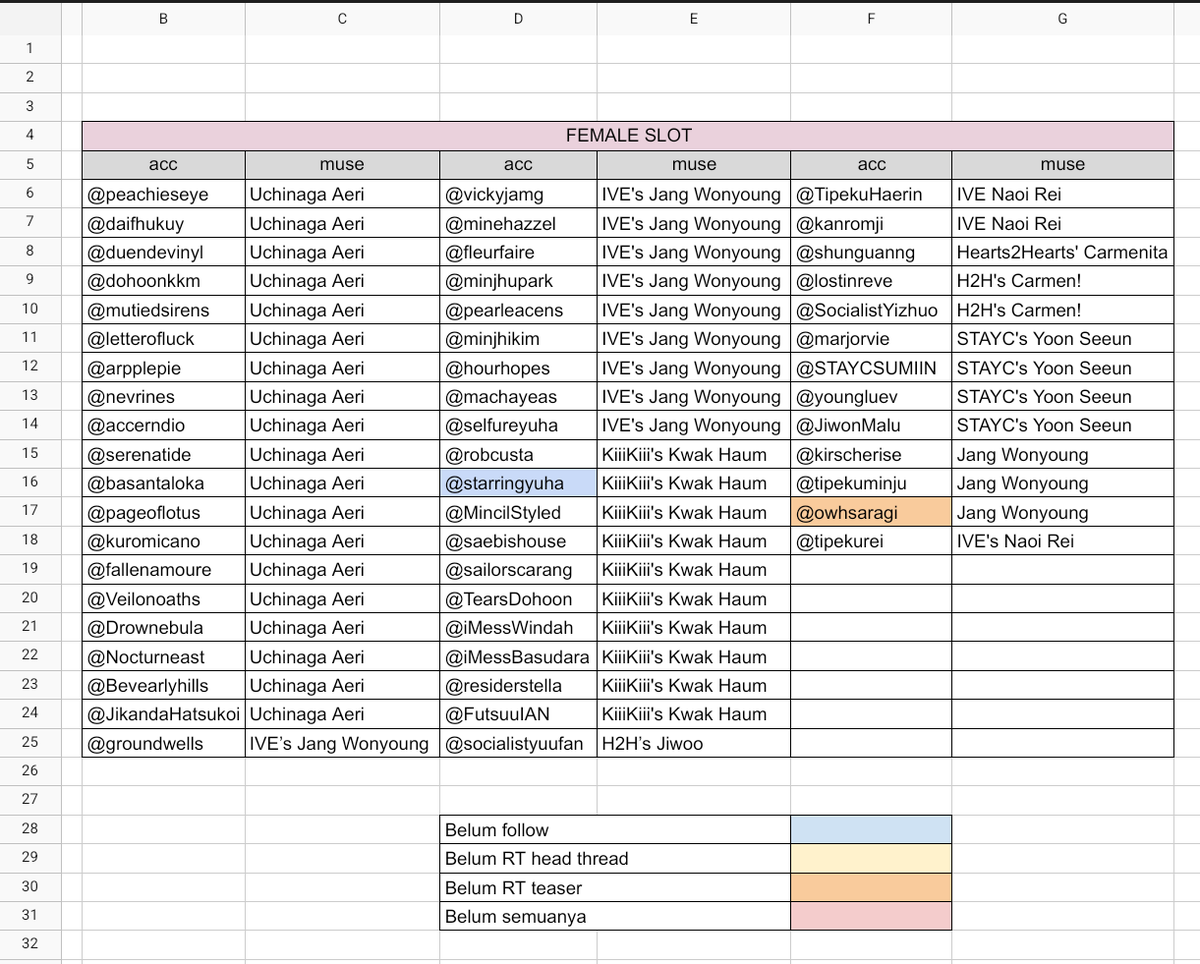Click Uchinaga Aeri beside @peachieseye
Screen dimensions: 1200x964
[x=342, y=194]
